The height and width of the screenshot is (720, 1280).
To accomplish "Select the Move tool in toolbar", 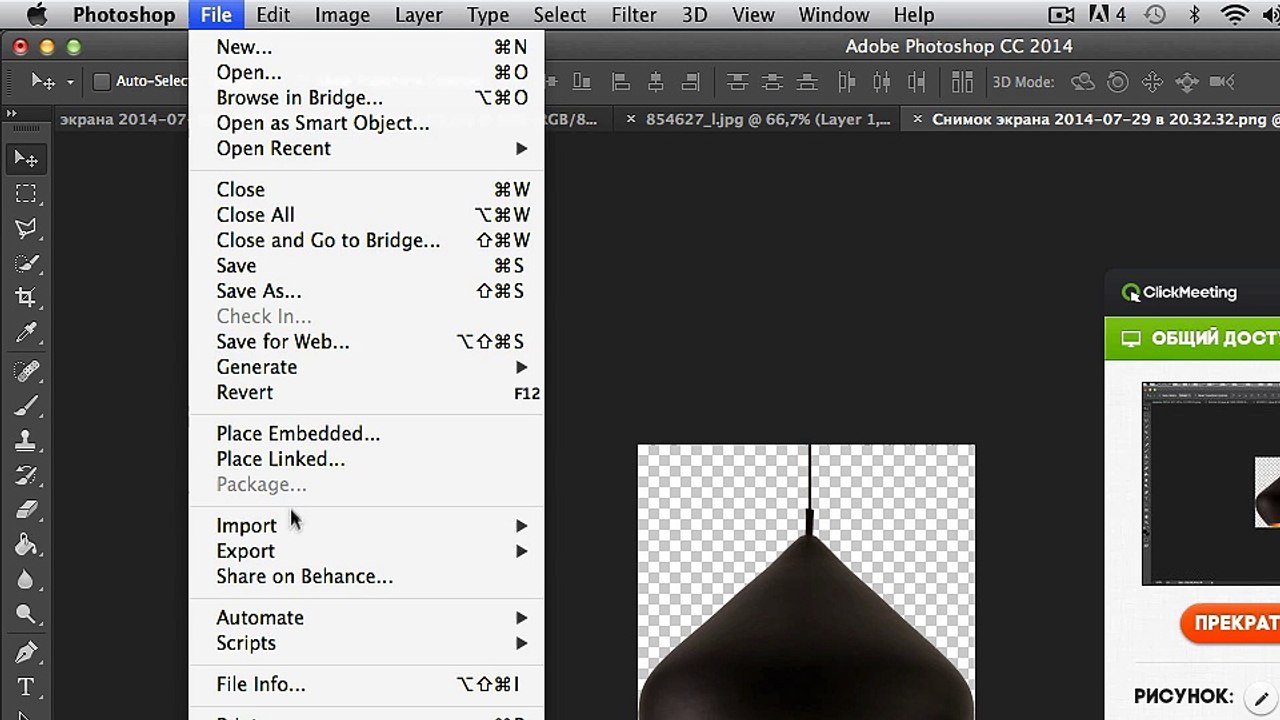I will pos(26,159).
